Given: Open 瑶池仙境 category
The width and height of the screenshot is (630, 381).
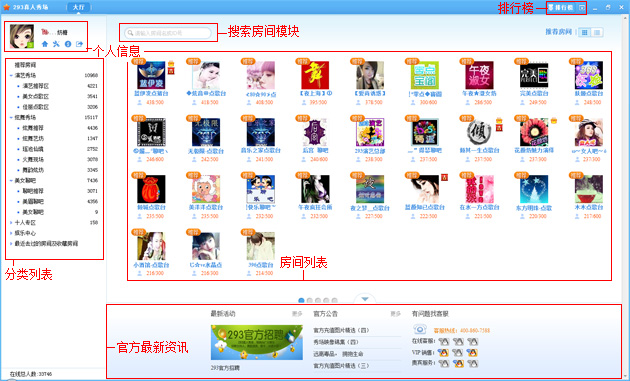Looking at the screenshot, I should pyautogui.click(x=33, y=149).
